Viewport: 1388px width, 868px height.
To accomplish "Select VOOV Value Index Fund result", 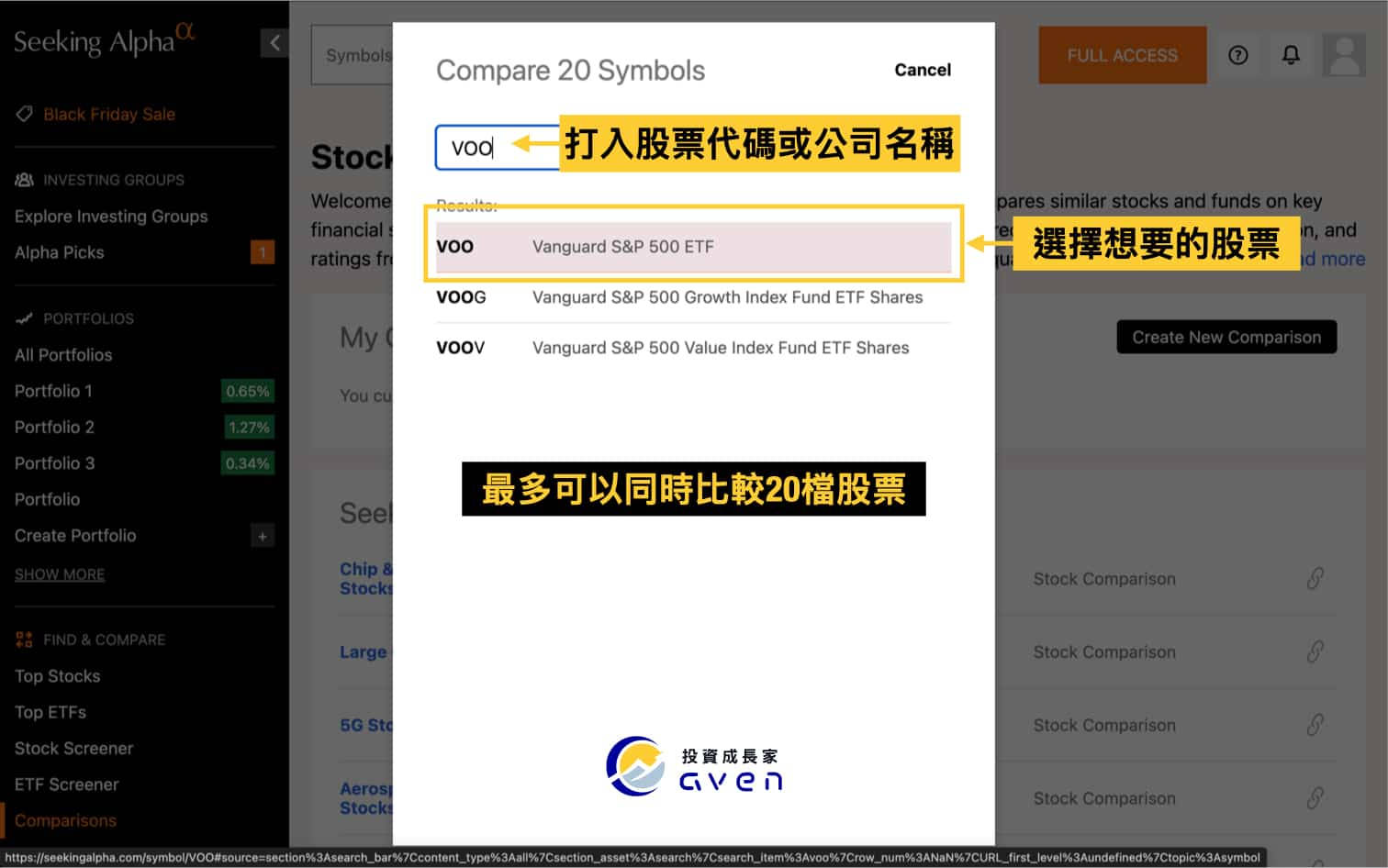I will click(693, 348).
